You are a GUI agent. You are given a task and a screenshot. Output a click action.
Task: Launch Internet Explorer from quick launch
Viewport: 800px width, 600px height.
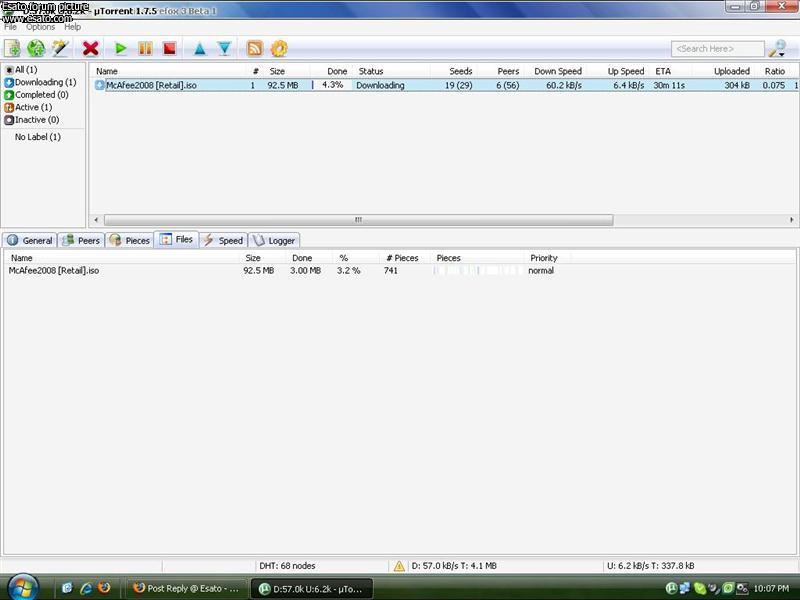coord(86,588)
